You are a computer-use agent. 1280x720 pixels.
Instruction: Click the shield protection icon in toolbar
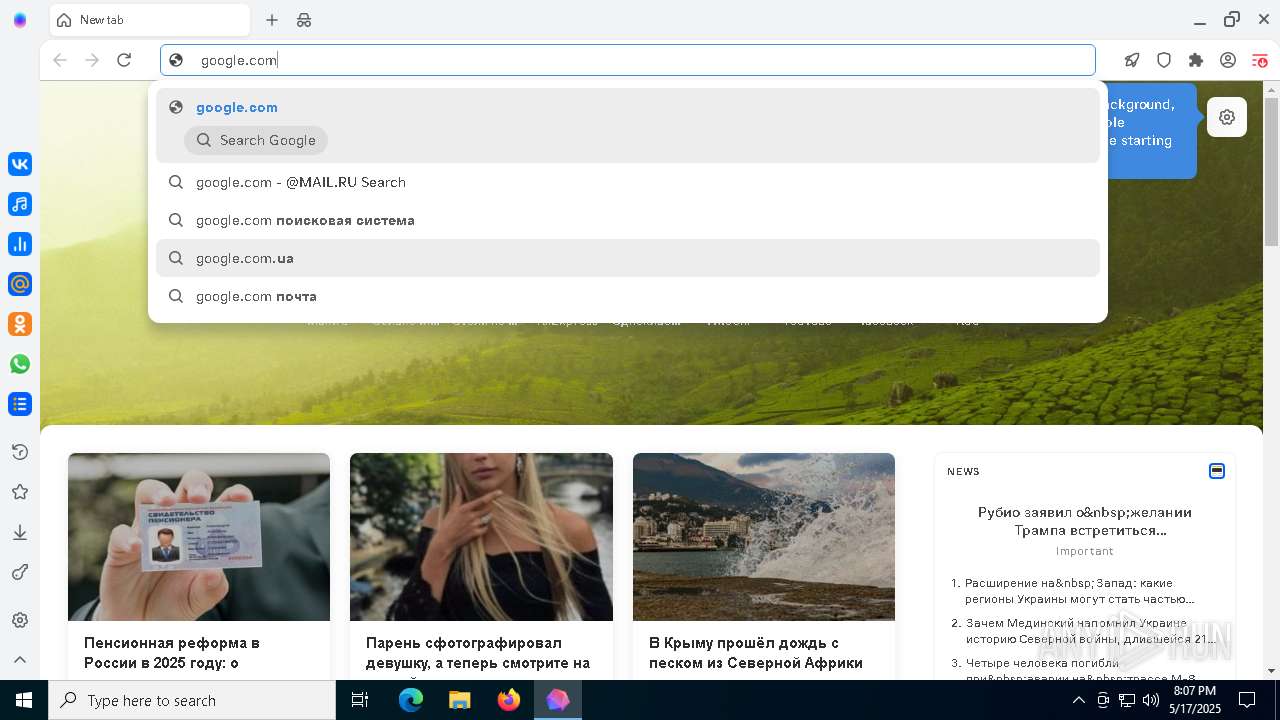1164,60
